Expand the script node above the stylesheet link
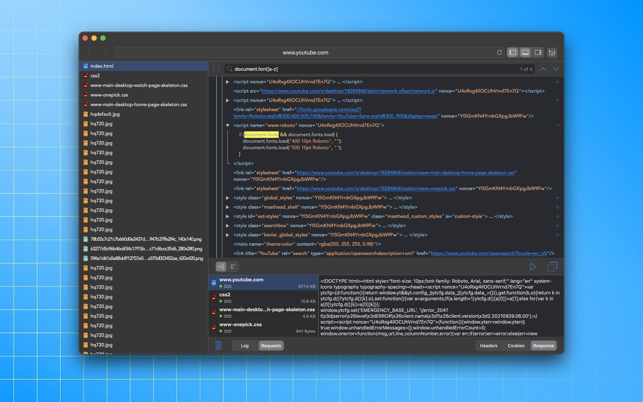 pyautogui.click(x=227, y=100)
